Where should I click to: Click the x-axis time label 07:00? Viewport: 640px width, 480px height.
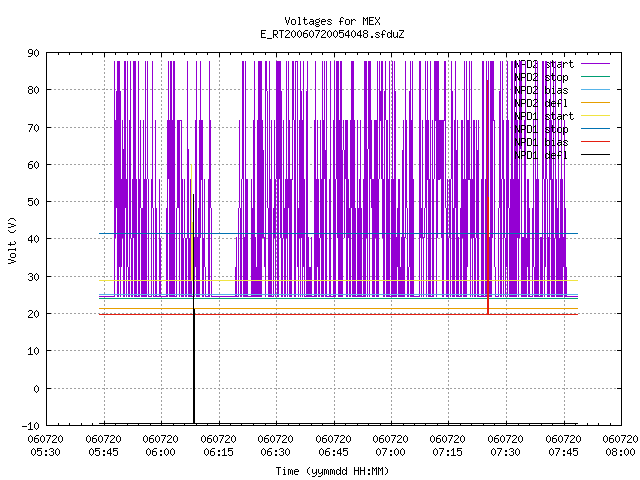click(391, 452)
